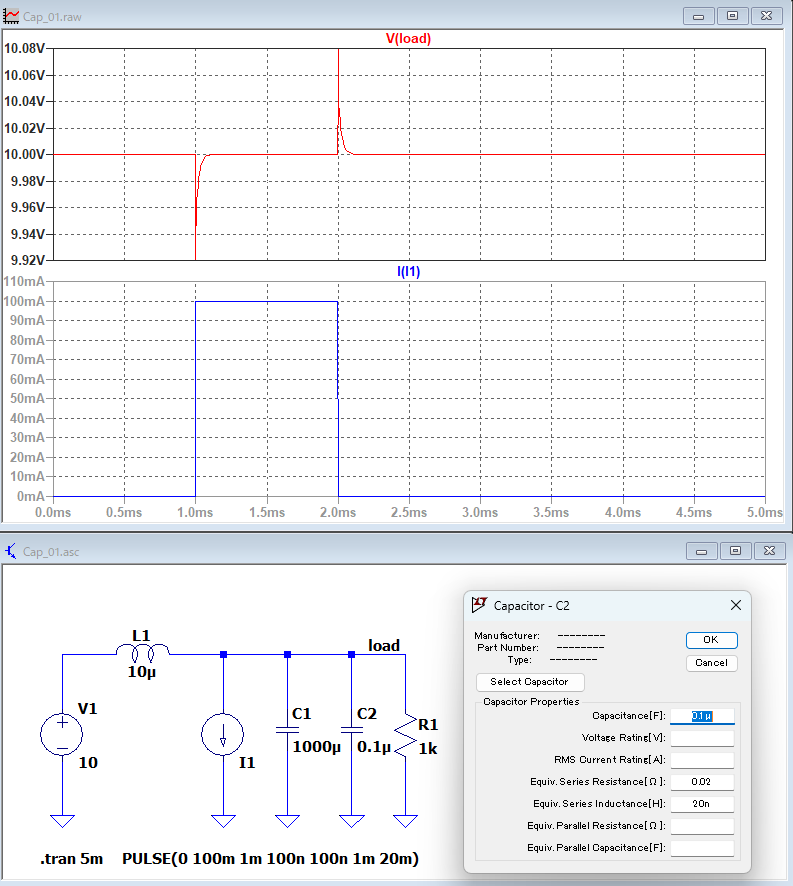Select the R1 resistor symbol
This screenshot has height=886, width=793.
click(405, 733)
